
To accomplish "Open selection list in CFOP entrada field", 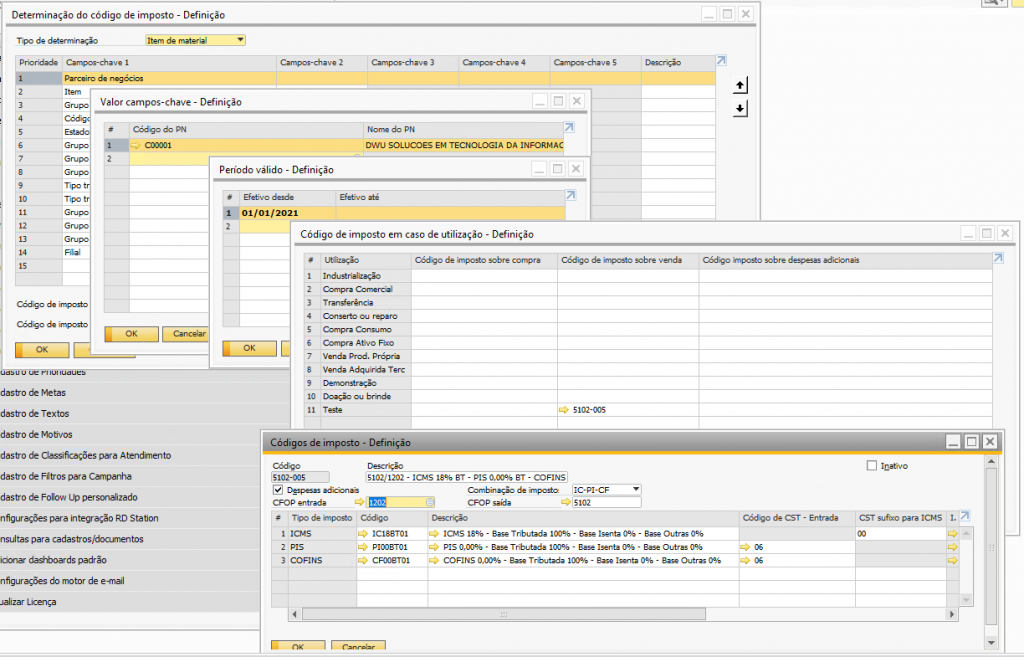I will (x=430, y=503).
